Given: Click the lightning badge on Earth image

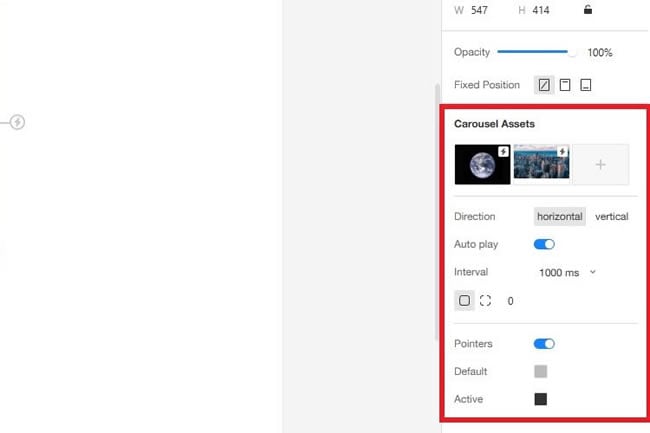Looking at the screenshot, I should [503, 152].
